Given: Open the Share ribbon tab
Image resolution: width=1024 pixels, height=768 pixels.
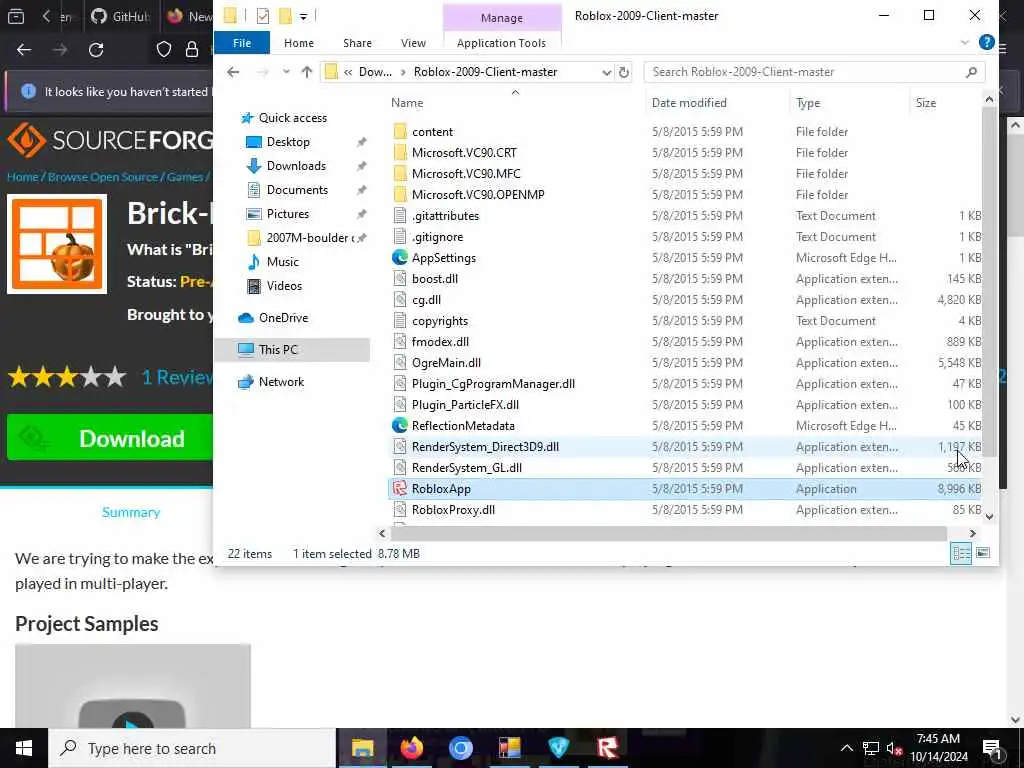Looking at the screenshot, I should click(x=357, y=43).
